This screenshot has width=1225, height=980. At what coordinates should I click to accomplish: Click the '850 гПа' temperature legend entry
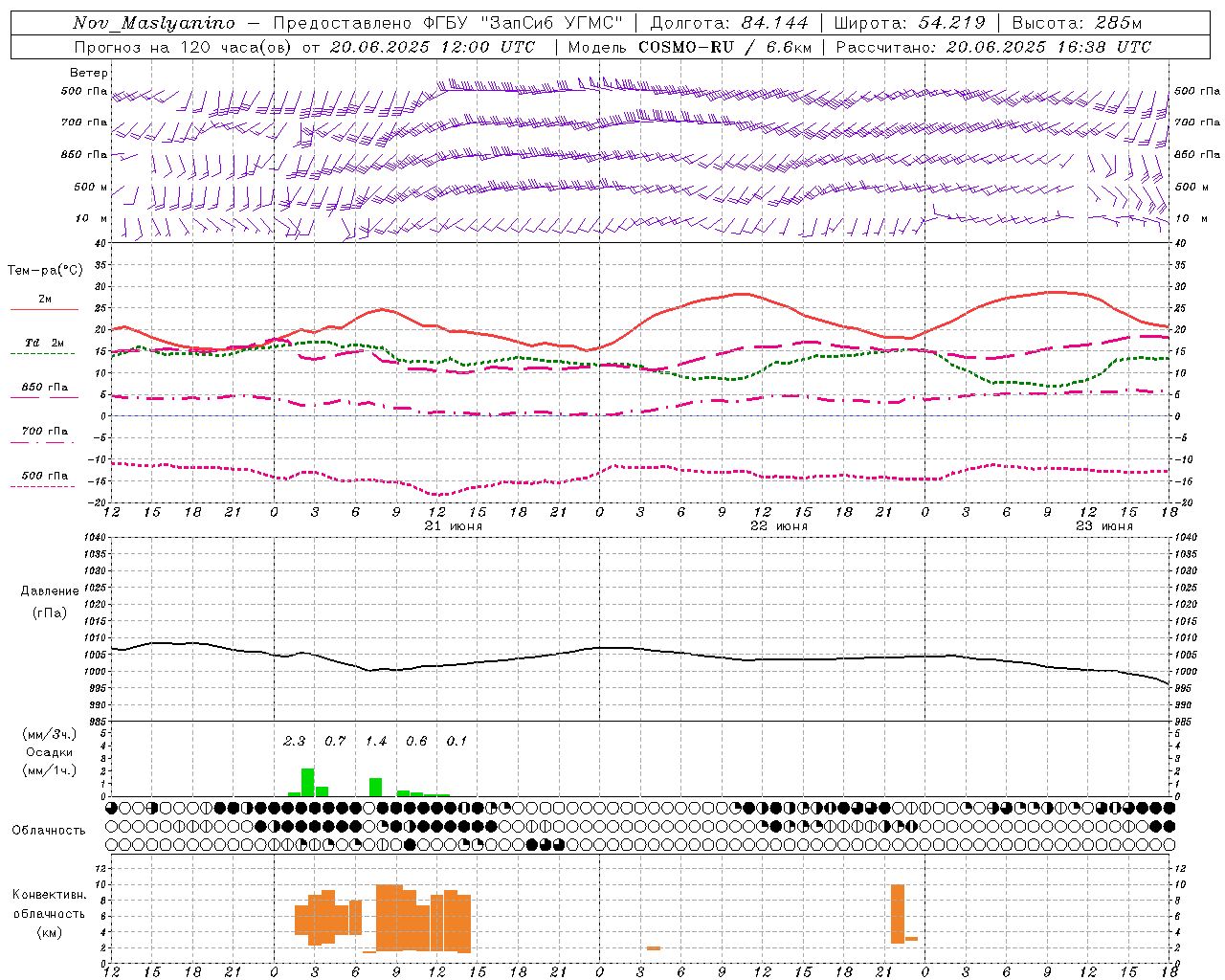(44, 387)
